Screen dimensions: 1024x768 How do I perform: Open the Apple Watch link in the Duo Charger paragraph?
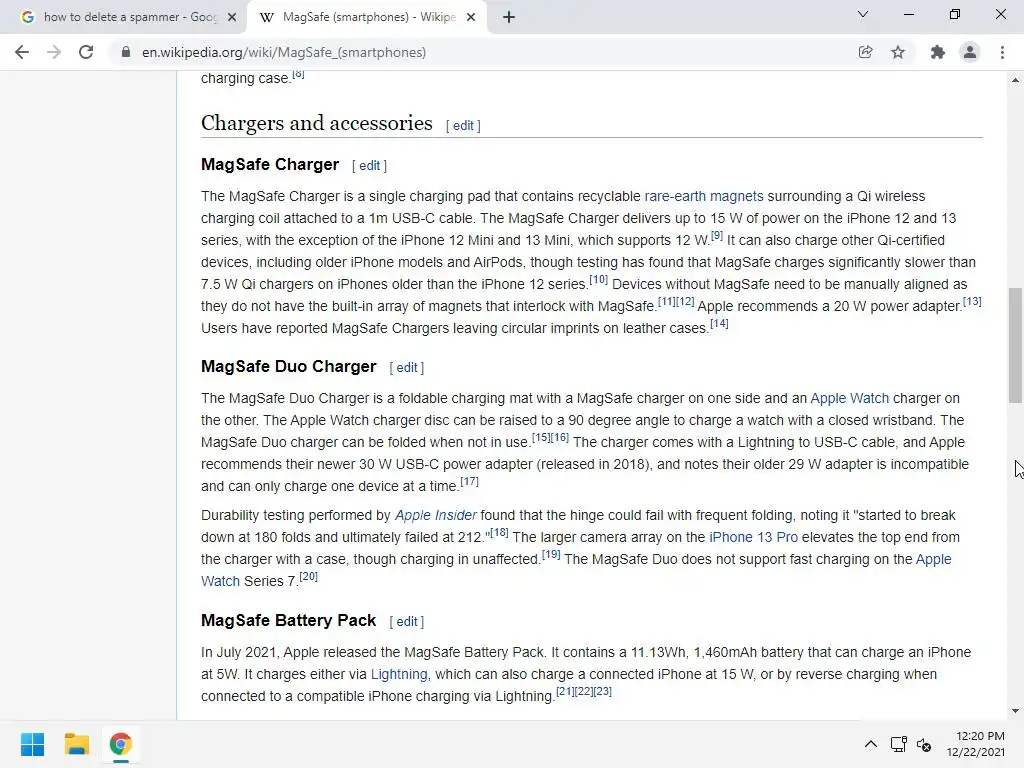tap(849, 398)
